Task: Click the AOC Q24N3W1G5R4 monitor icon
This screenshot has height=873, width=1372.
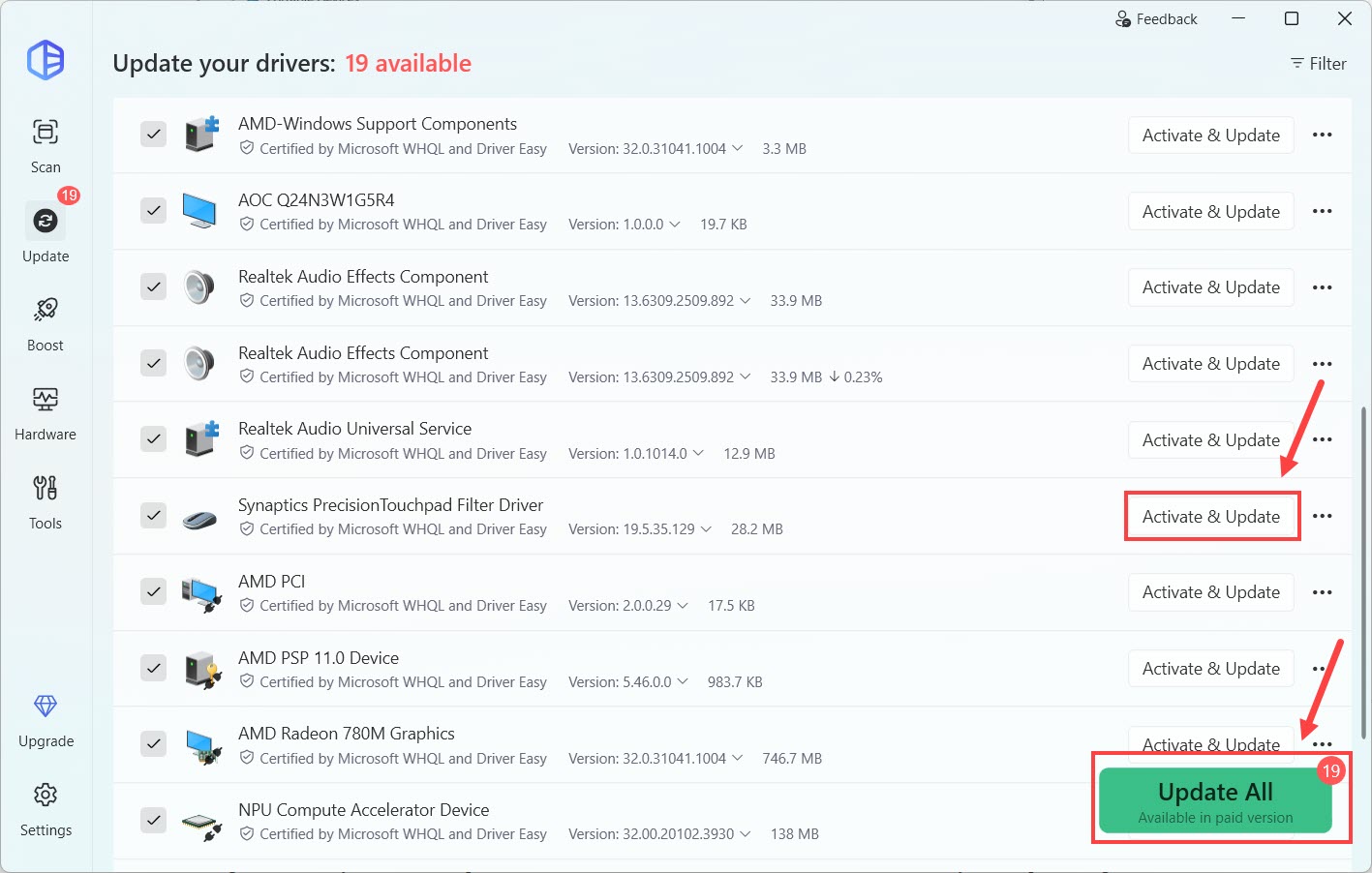Action: click(200, 211)
